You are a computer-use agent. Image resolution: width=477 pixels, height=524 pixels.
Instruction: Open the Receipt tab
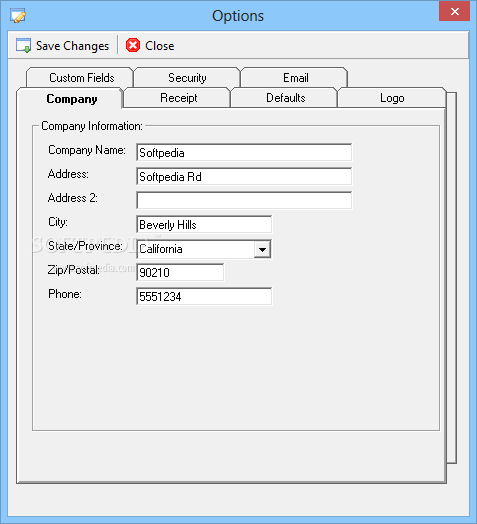click(178, 98)
